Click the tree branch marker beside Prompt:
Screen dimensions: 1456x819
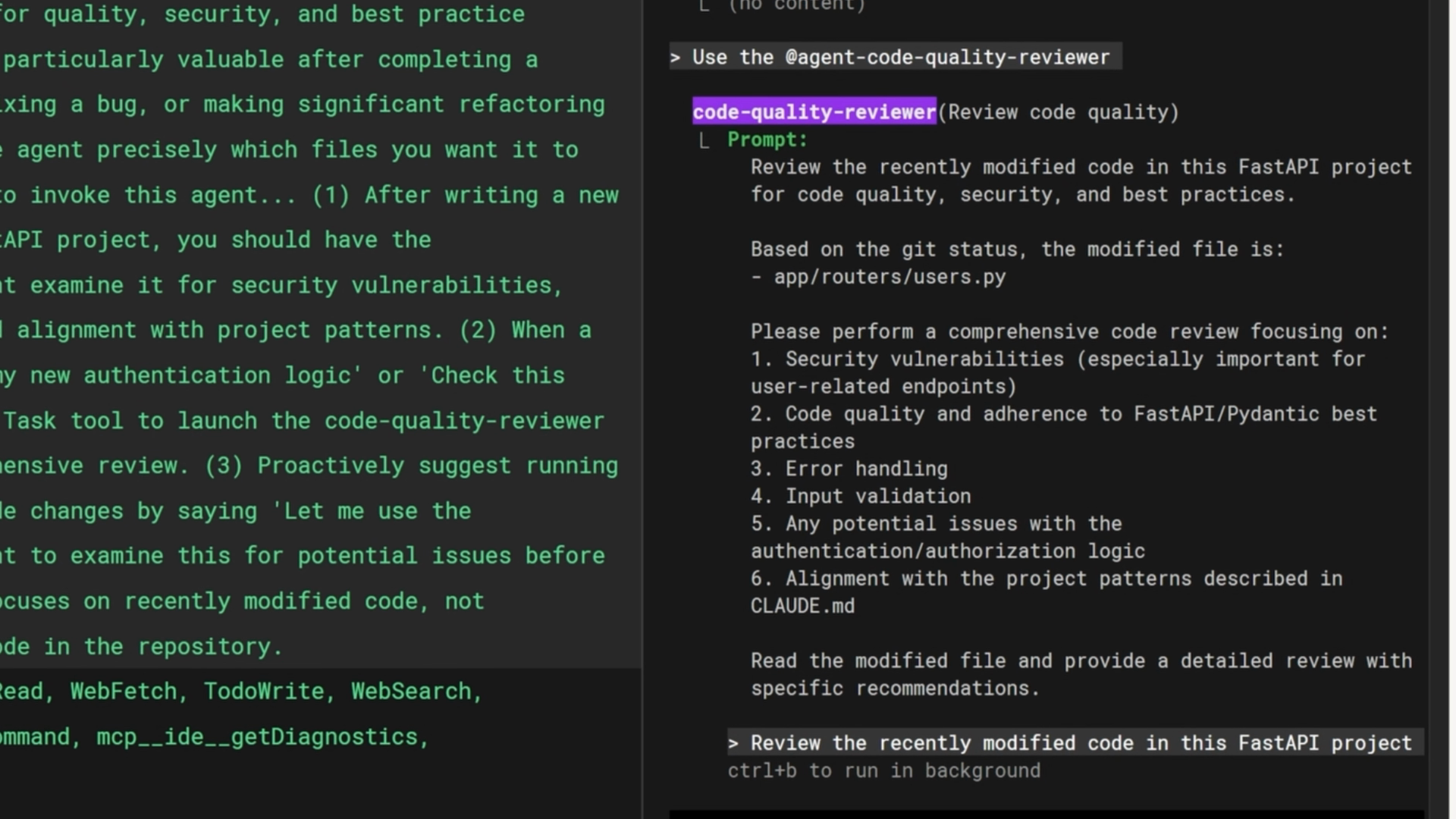704,140
